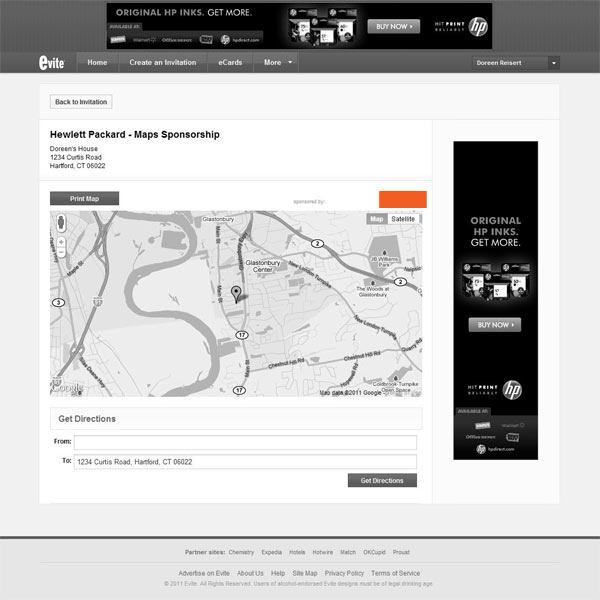Open Site Map footer link
Image resolution: width=600 pixels, height=600 pixels.
(305, 573)
